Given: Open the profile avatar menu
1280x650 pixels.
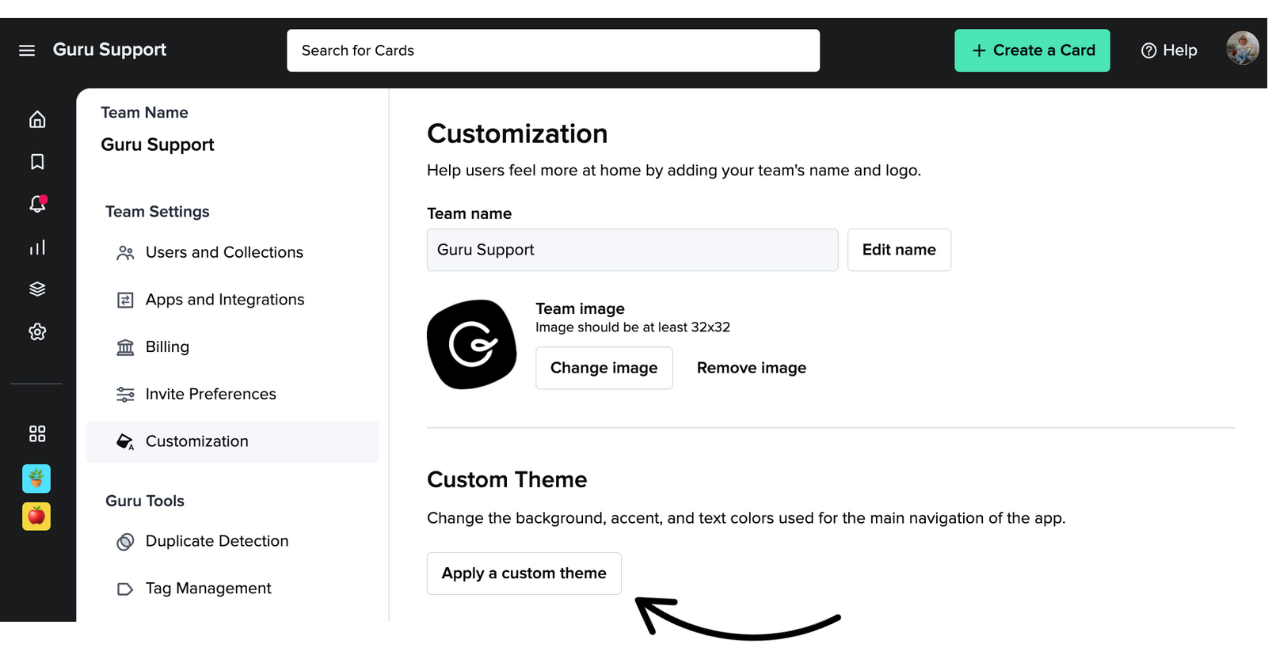Looking at the screenshot, I should (1242, 47).
